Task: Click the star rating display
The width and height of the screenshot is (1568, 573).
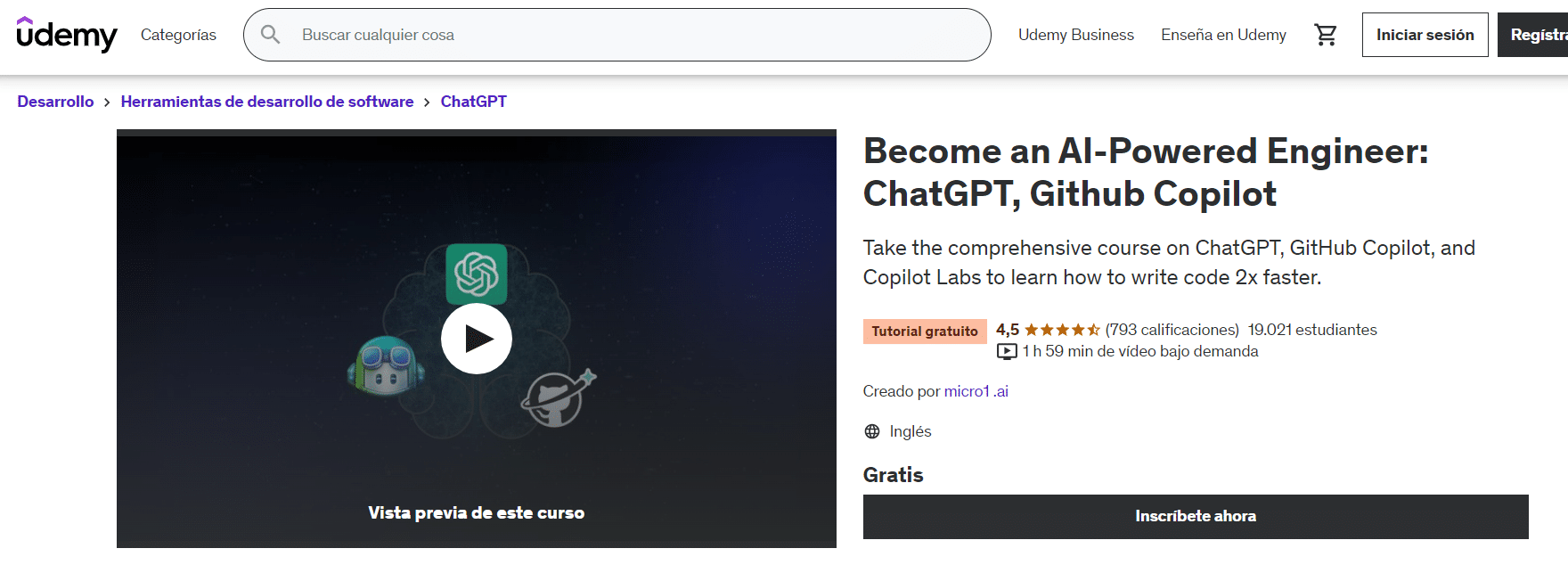Action: [1061, 329]
